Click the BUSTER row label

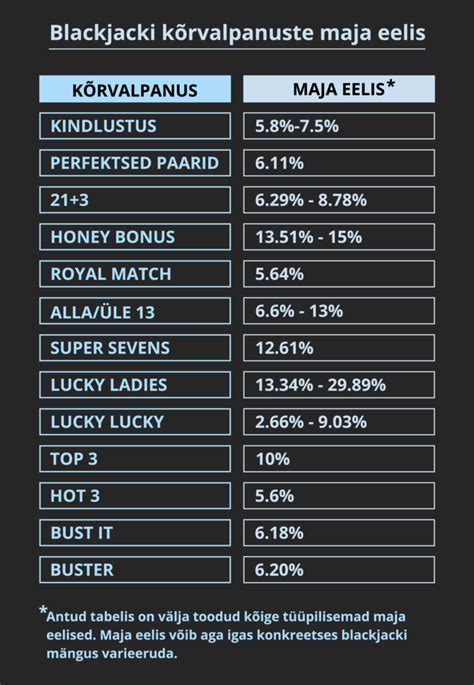pos(135,570)
